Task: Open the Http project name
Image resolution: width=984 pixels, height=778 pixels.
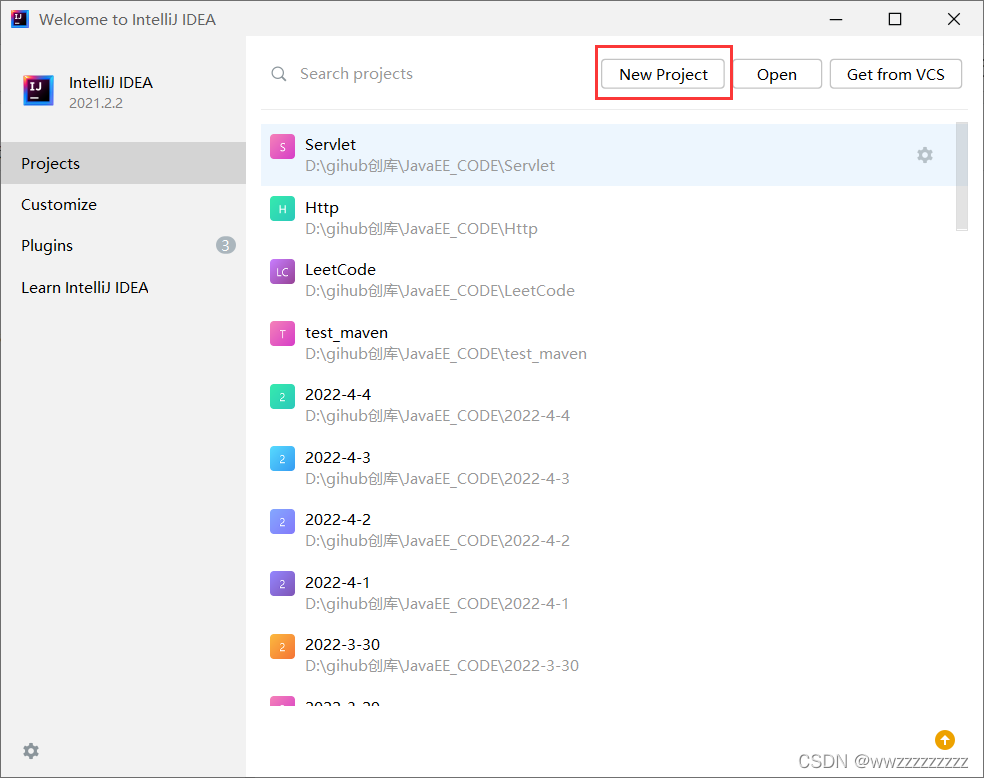Action: pos(321,207)
